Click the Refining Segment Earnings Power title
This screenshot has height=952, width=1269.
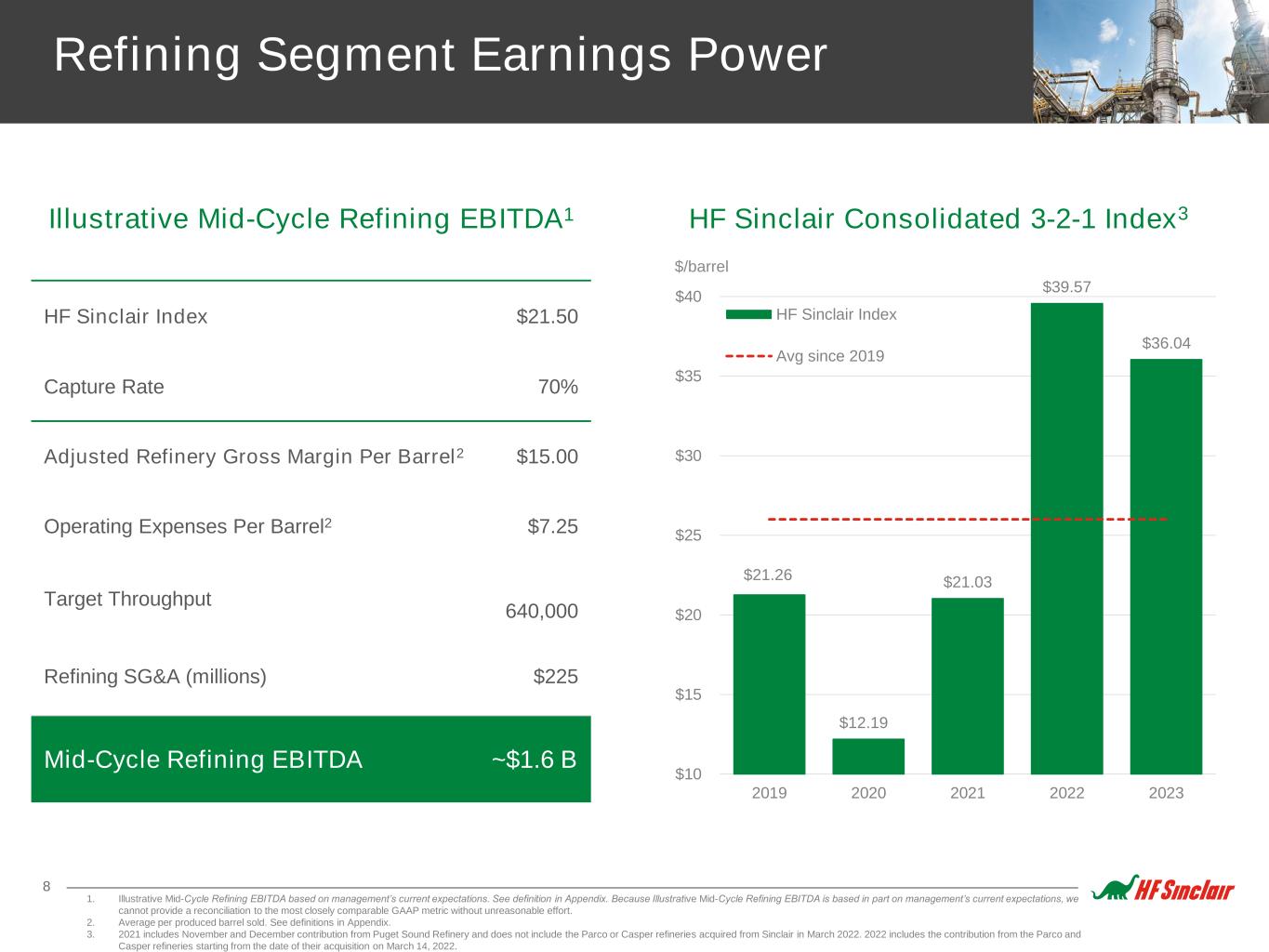[440, 55]
